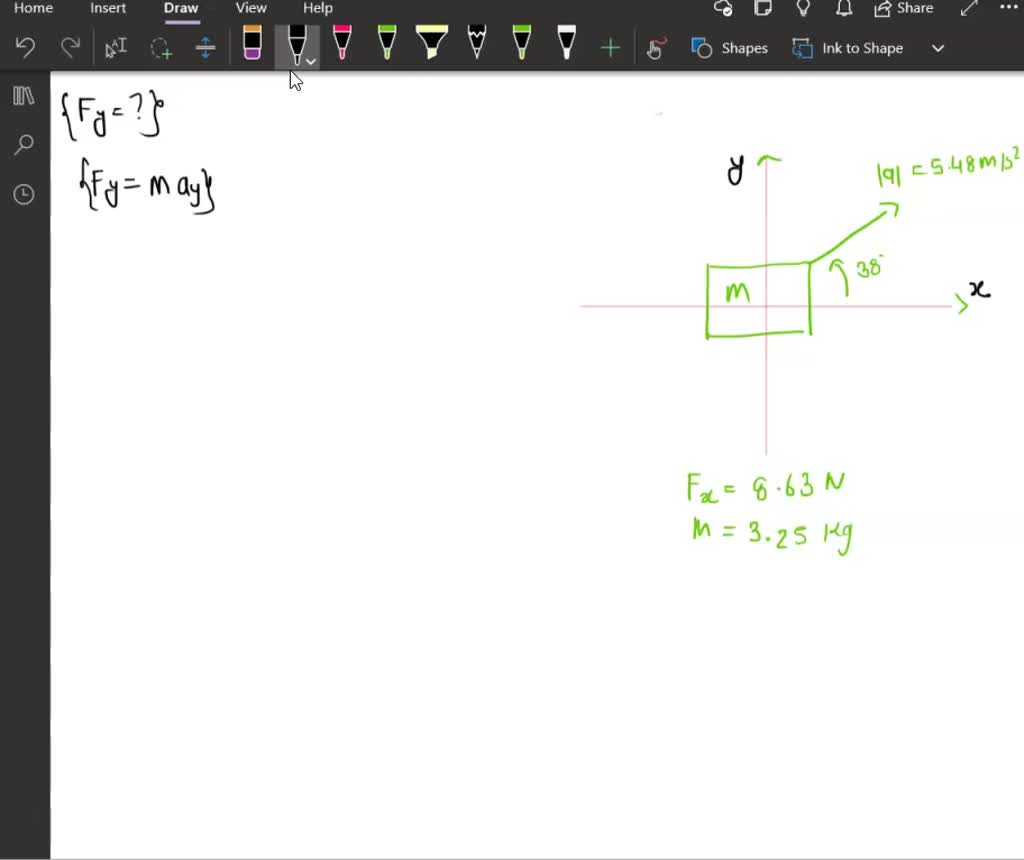Screen dimensions: 1024x860
Task: Click the Ink to Shape tool
Action: click(x=847, y=47)
